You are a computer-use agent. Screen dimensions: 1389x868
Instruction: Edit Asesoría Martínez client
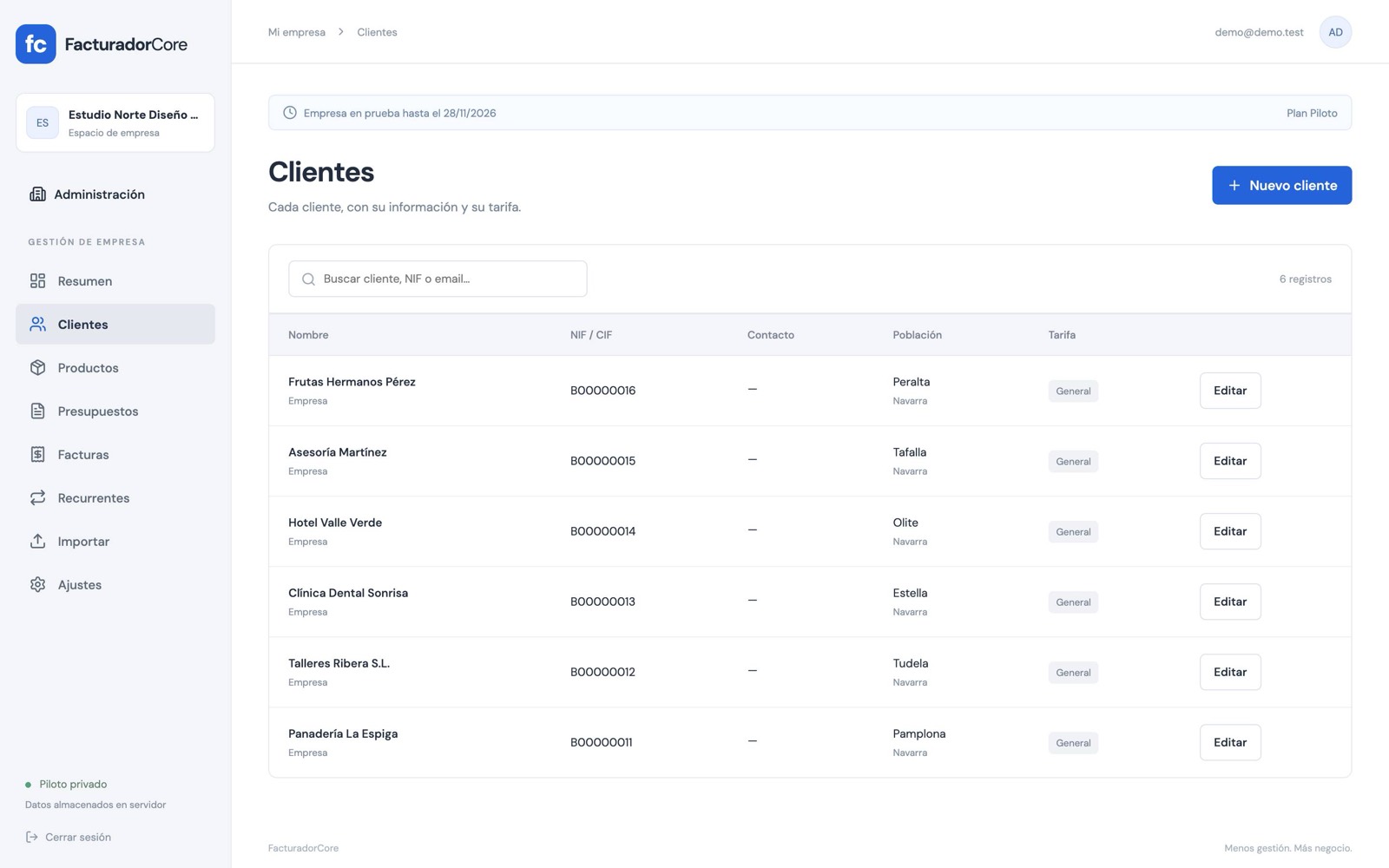pyautogui.click(x=1229, y=461)
